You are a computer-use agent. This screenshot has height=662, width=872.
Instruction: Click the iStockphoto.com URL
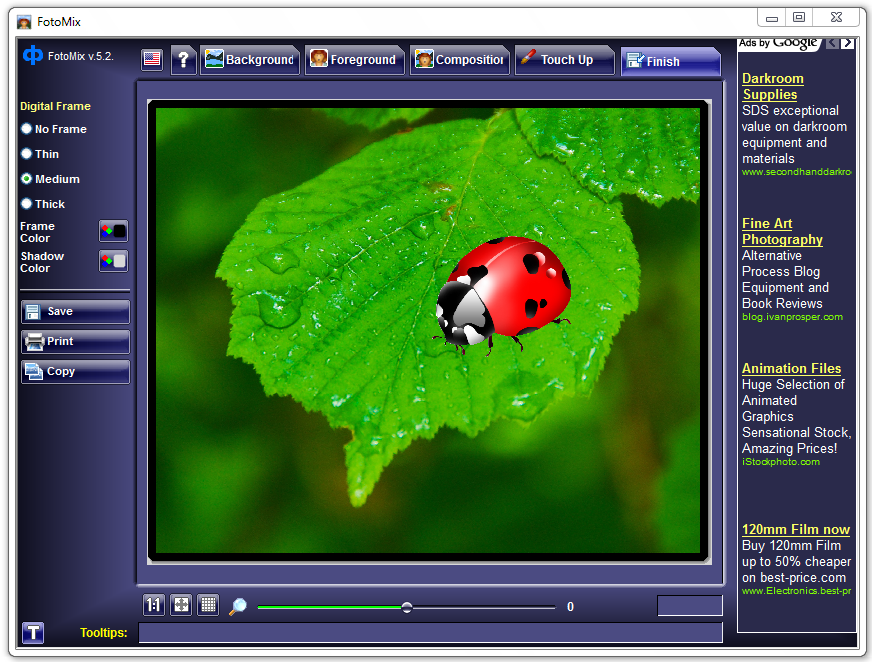[781, 462]
